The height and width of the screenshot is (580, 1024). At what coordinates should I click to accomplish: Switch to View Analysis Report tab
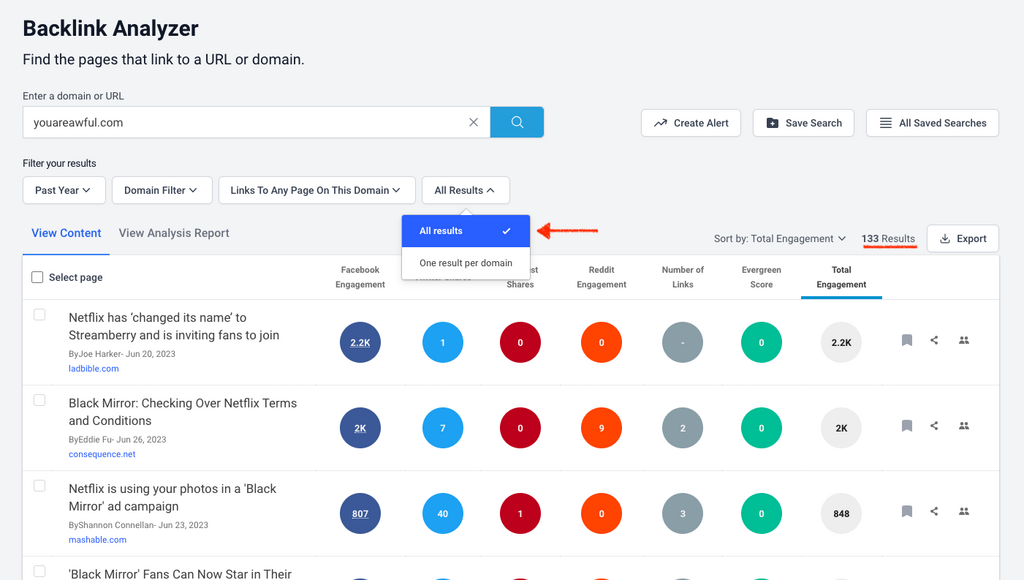(174, 233)
